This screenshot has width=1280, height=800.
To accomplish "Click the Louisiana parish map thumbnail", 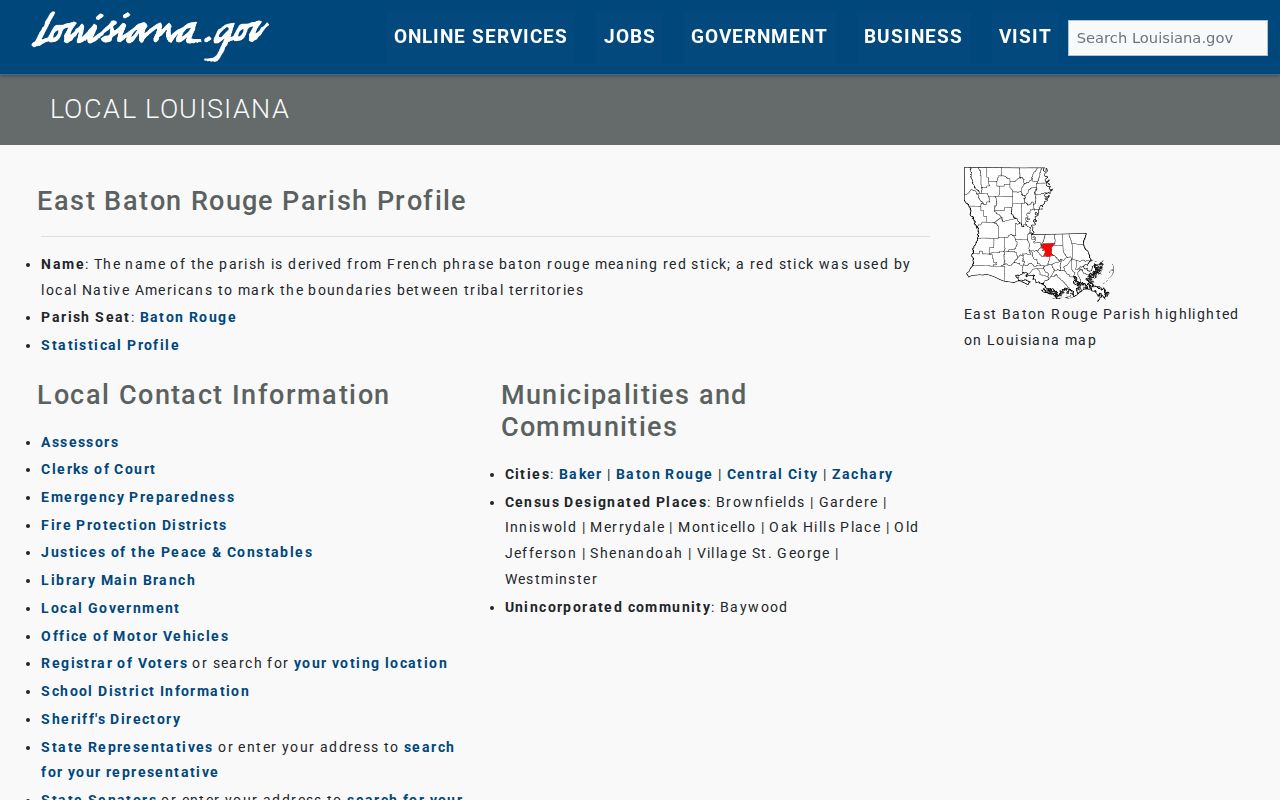I will pyautogui.click(x=1039, y=233).
